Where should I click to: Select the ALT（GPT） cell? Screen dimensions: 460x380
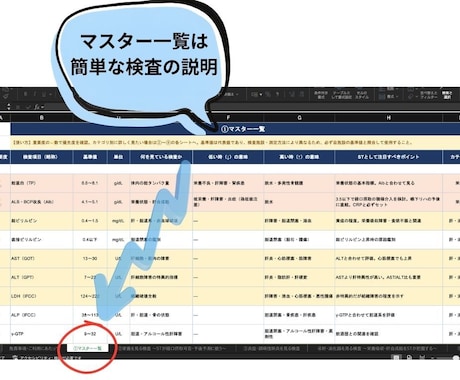(x=42, y=277)
